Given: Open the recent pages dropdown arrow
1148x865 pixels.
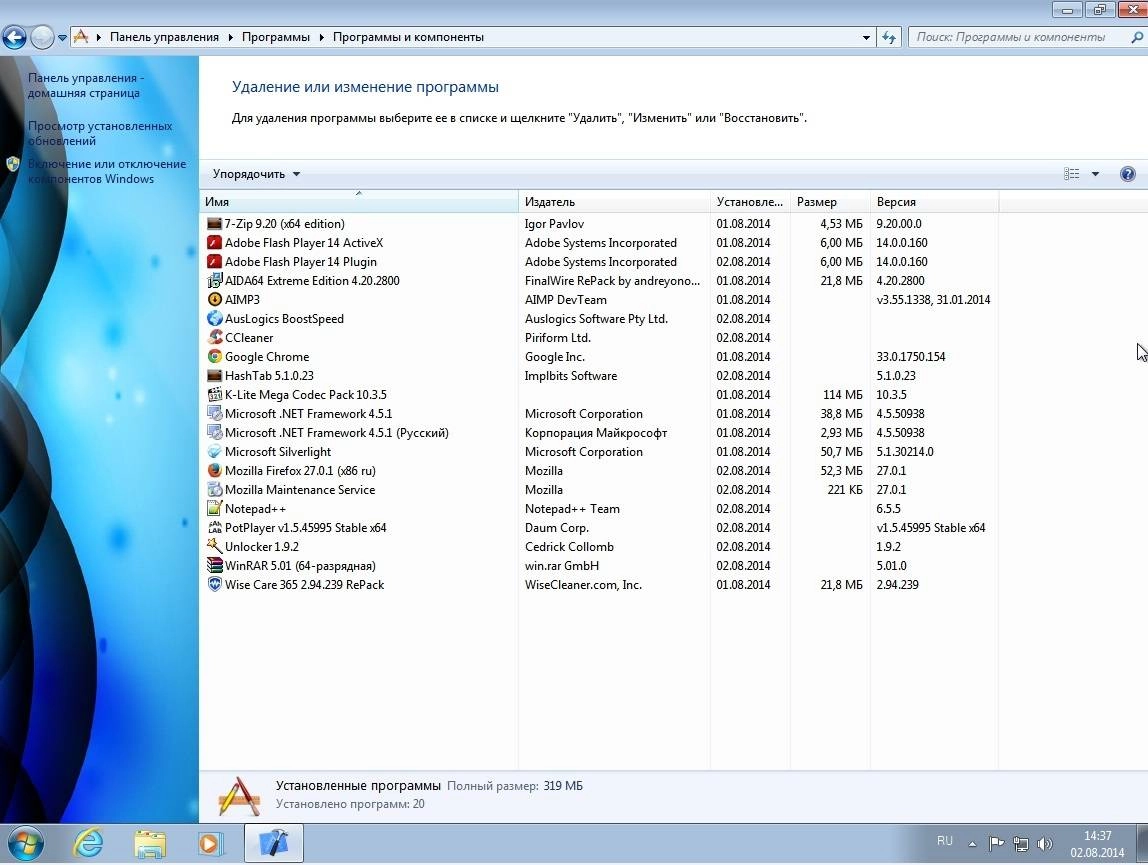Looking at the screenshot, I should point(62,37).
